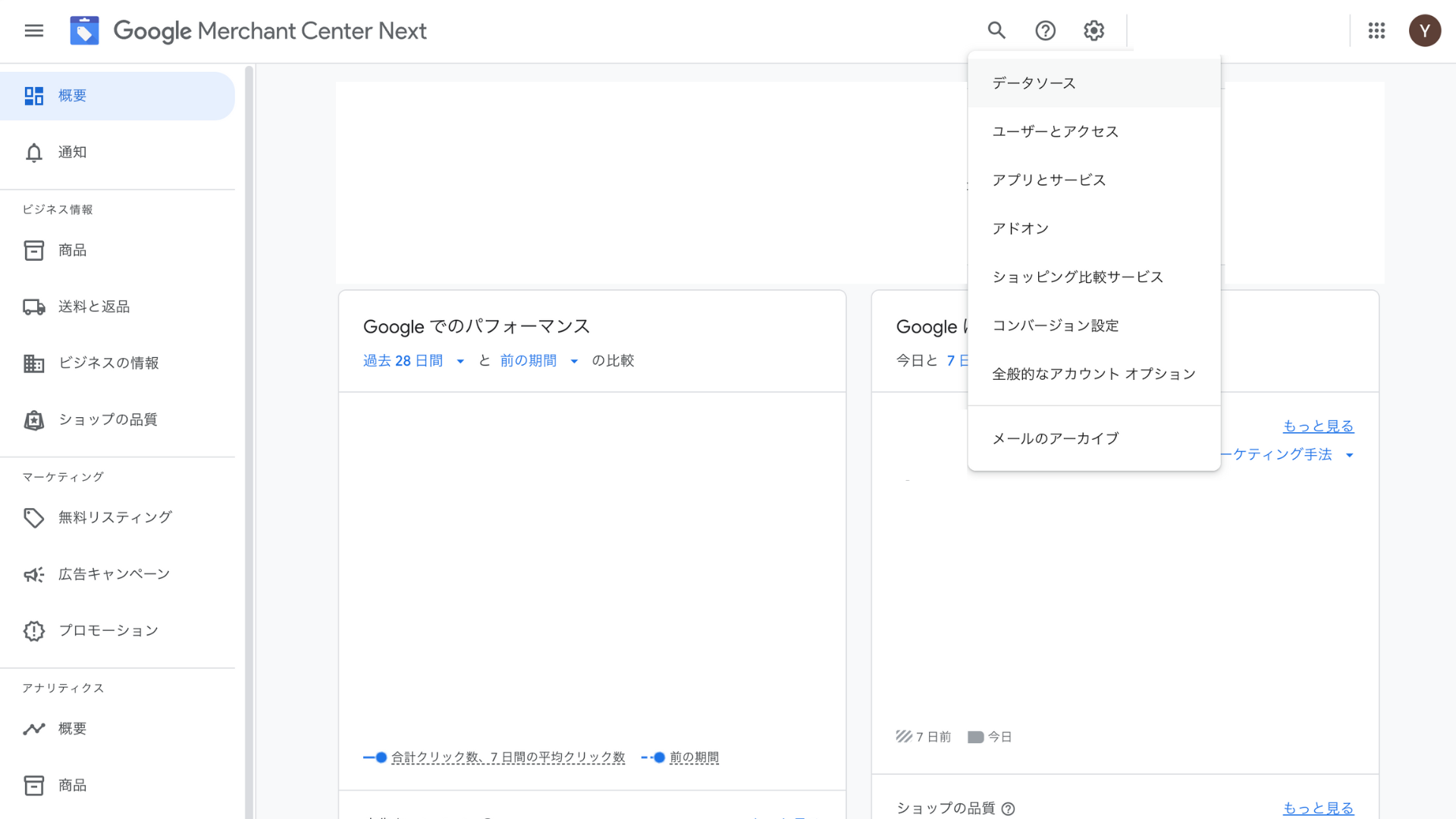Image resolution: width=1456 pixels, height=819 pixels.
Task: Expand the マーケティング手法 dropdown arrow
Action: tap(1349, 455)
